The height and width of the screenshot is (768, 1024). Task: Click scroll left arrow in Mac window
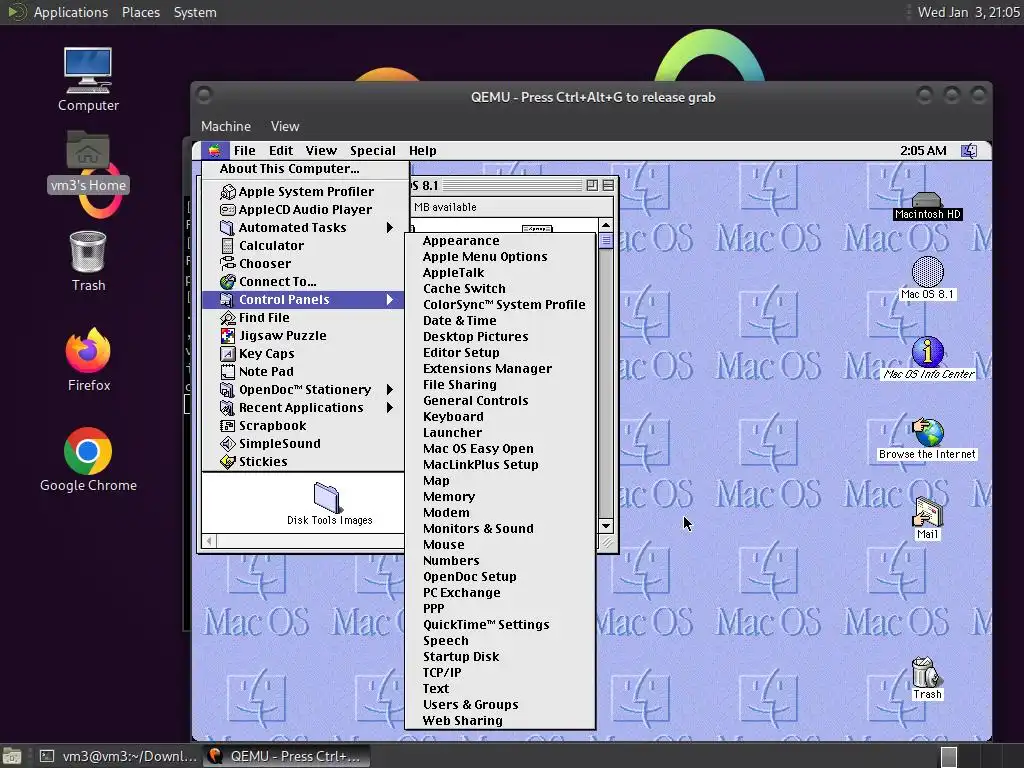click(209, 541)
